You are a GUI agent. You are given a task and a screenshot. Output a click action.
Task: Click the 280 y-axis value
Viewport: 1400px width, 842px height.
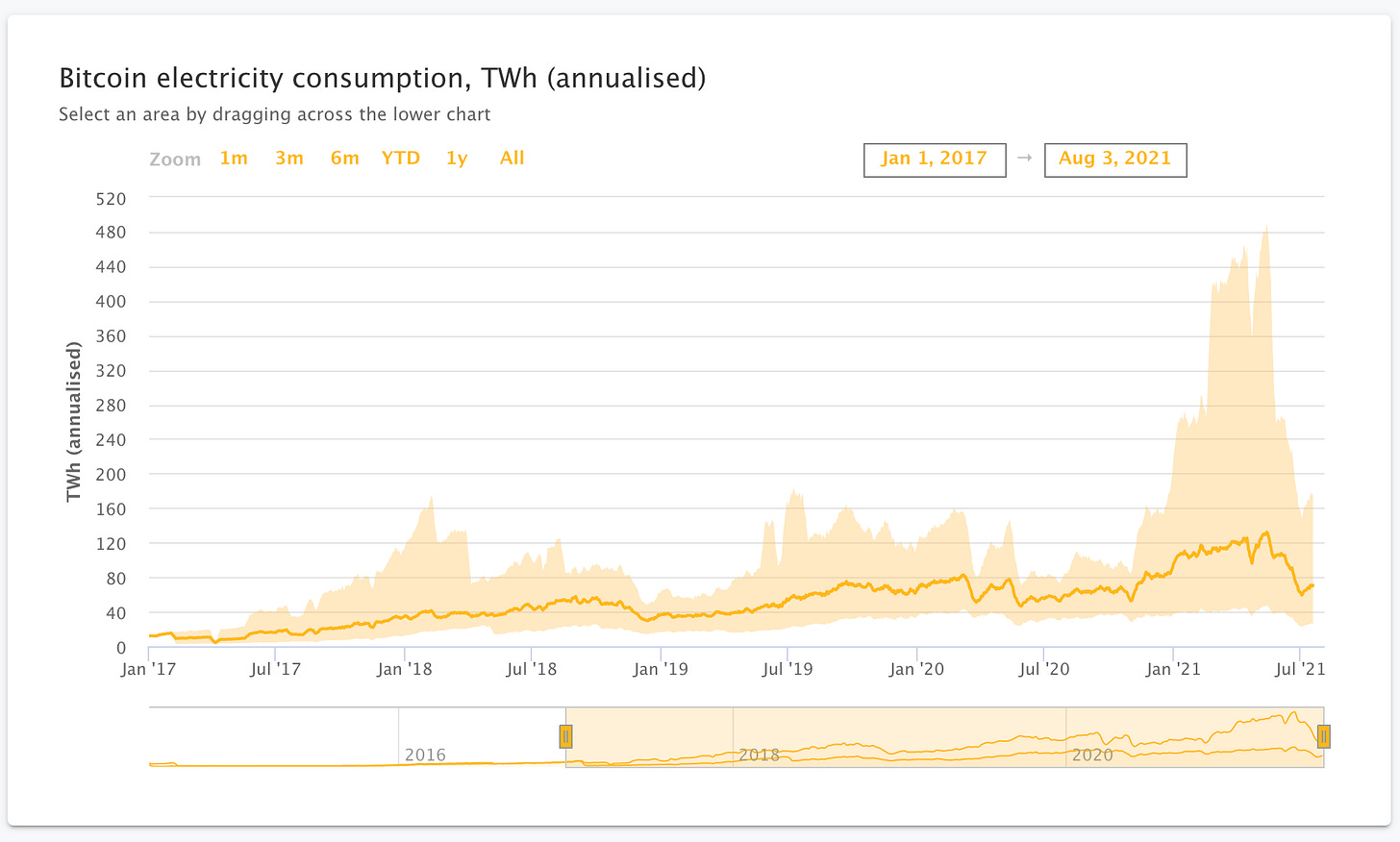tap(111, 406)
